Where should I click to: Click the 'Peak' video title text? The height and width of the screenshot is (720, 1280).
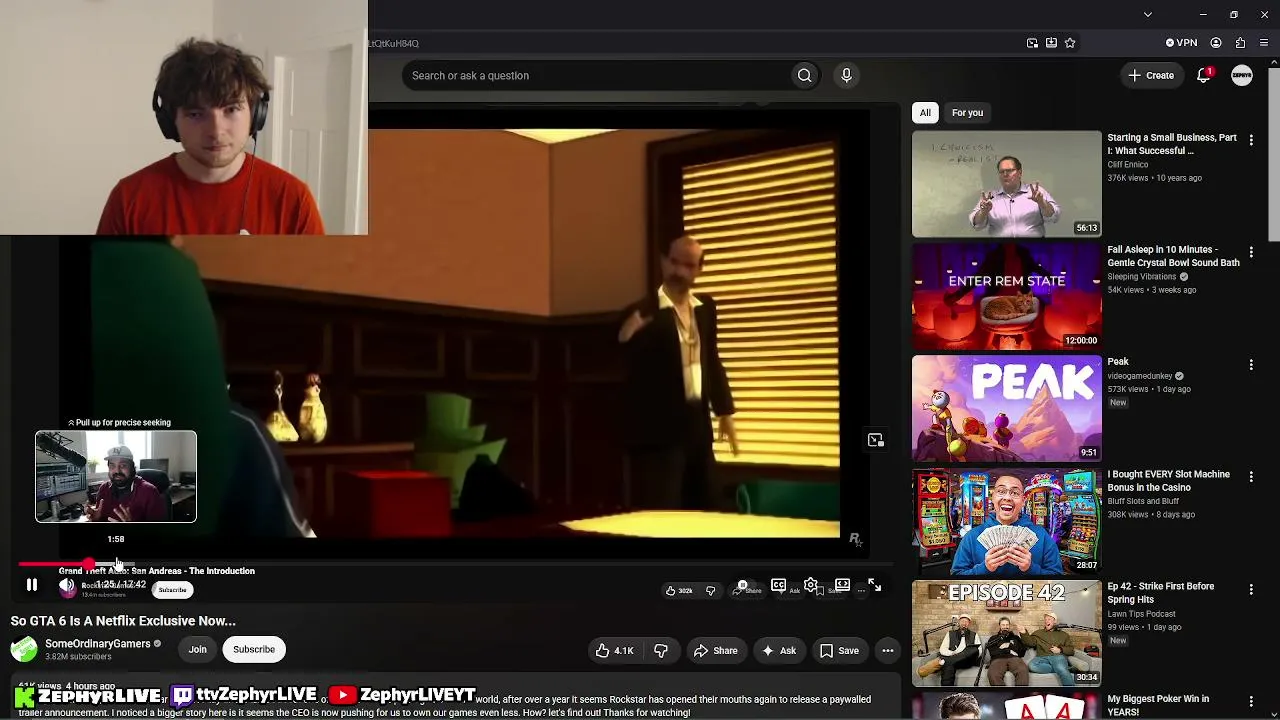click(1118, 362)
